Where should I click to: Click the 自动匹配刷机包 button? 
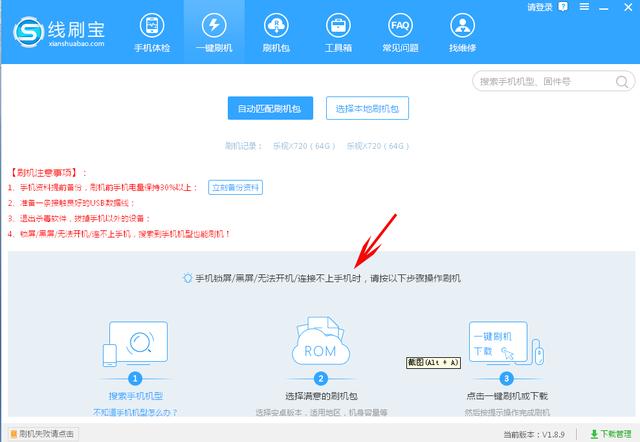click(x=270, y=108)
